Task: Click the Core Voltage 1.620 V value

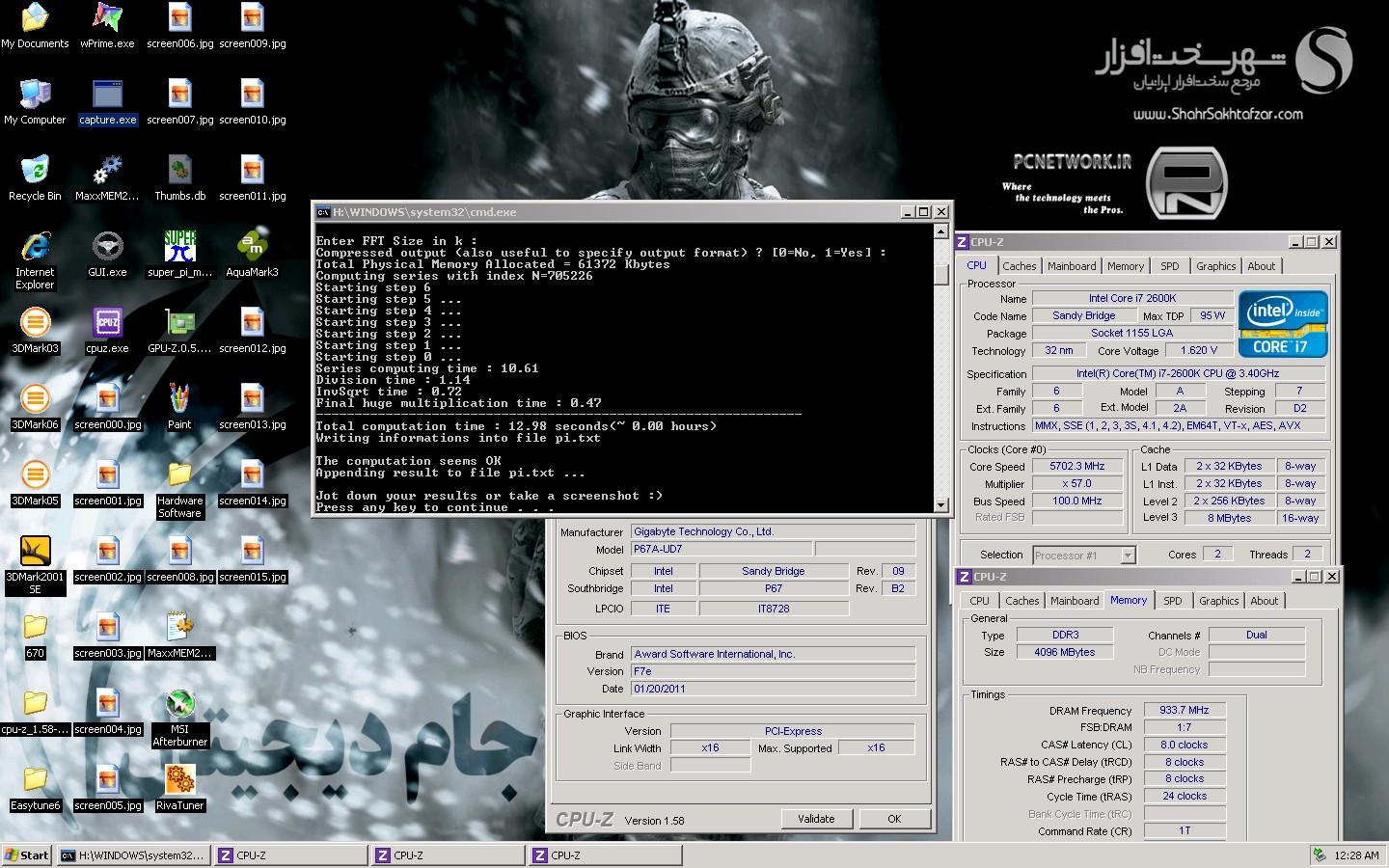Action: click(x=1198, y=351)
